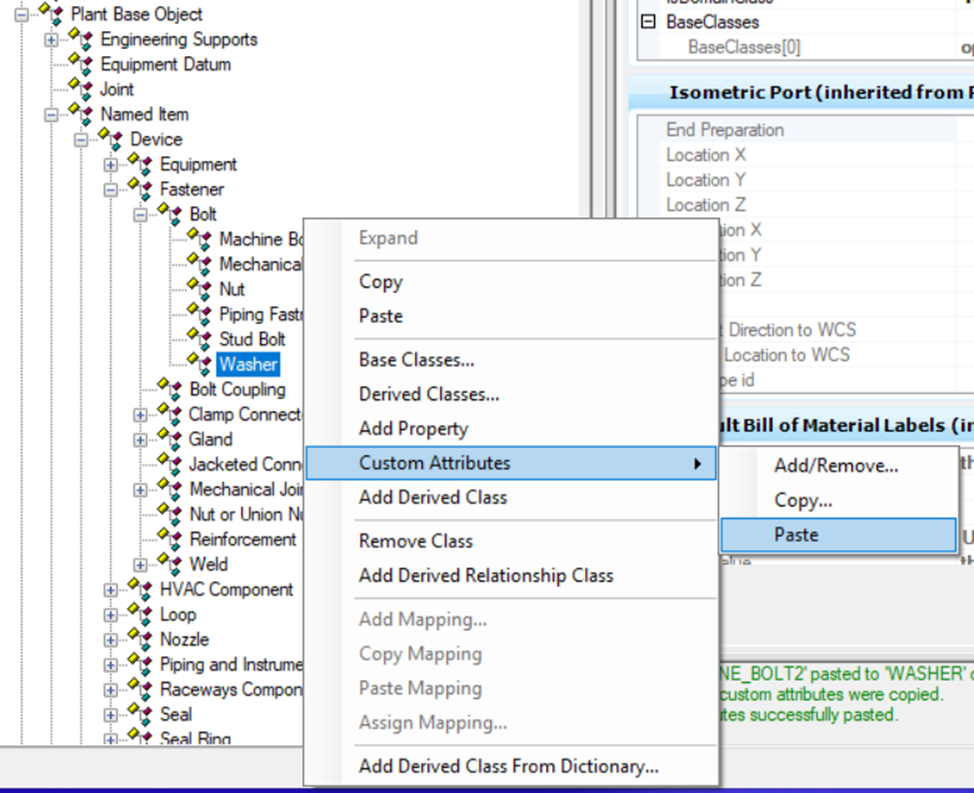Select the Reinforcement tree item
This screenshot has height=793, width=974.
(x=243, y=539)
